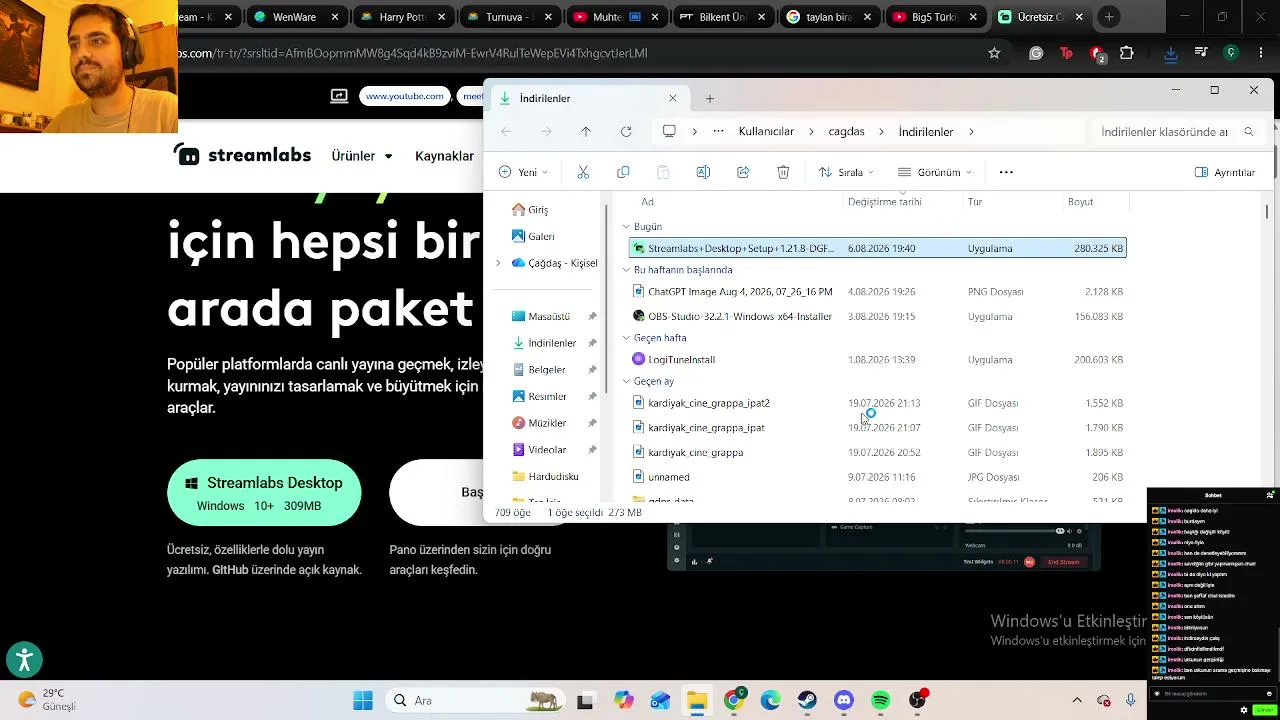Collapse the Bu haftanın başlarında group
The image size is (1280, 720).
[626, 270]
